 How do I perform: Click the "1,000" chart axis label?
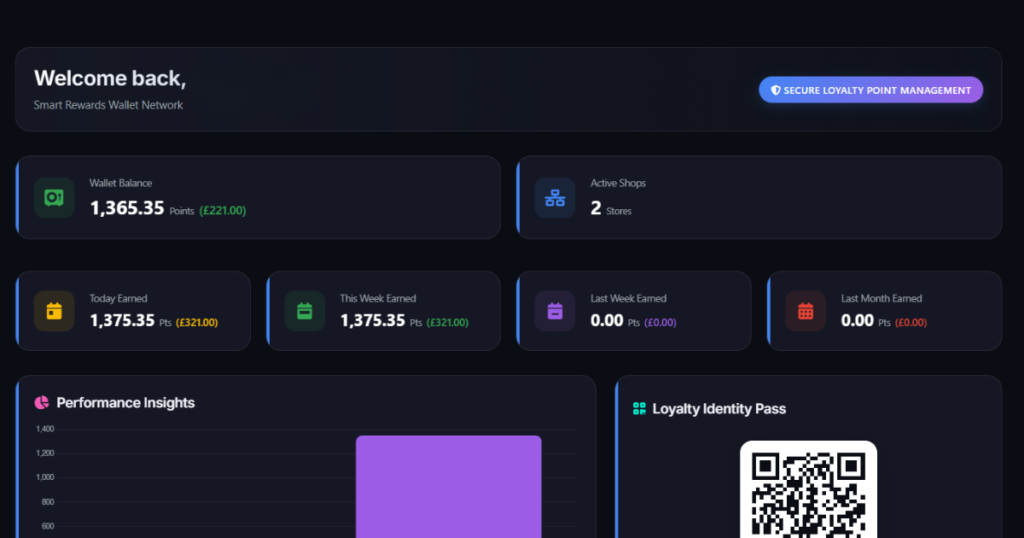click(45, 477)
